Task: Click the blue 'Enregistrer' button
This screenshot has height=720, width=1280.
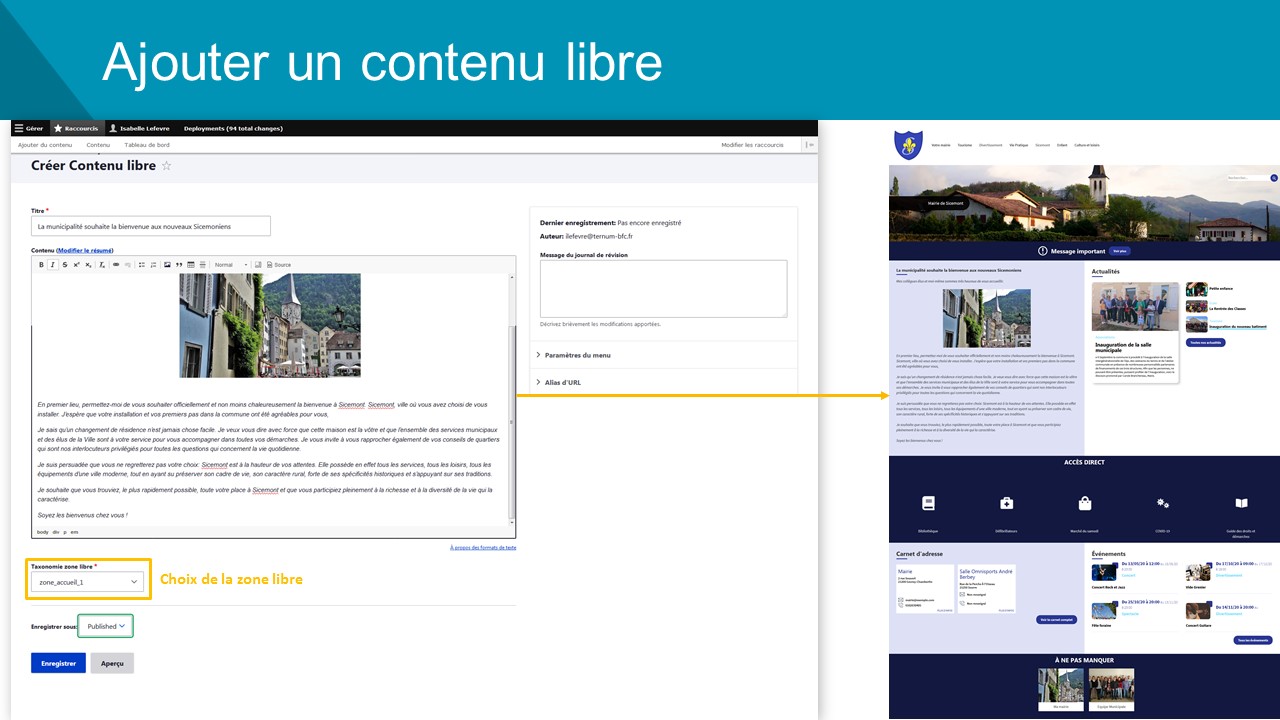Action: (58, 663)
